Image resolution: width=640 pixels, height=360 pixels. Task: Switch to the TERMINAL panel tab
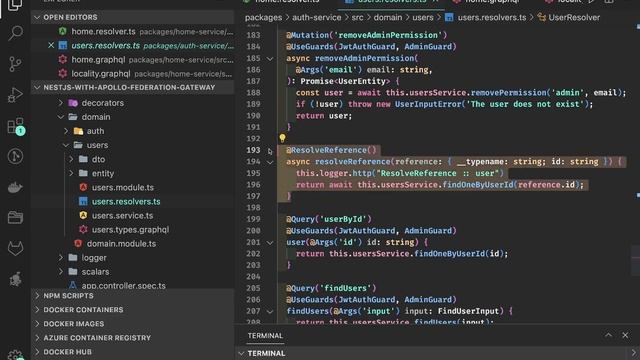tap(265, 336)
